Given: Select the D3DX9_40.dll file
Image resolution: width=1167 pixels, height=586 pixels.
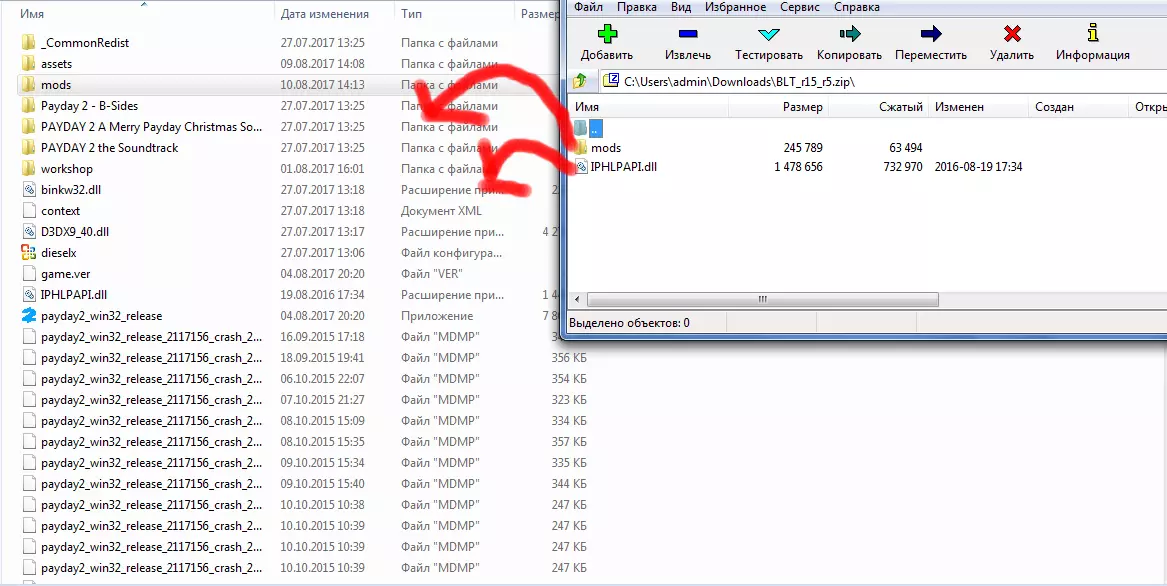Looking at the screenshot, I should point(74,232).
